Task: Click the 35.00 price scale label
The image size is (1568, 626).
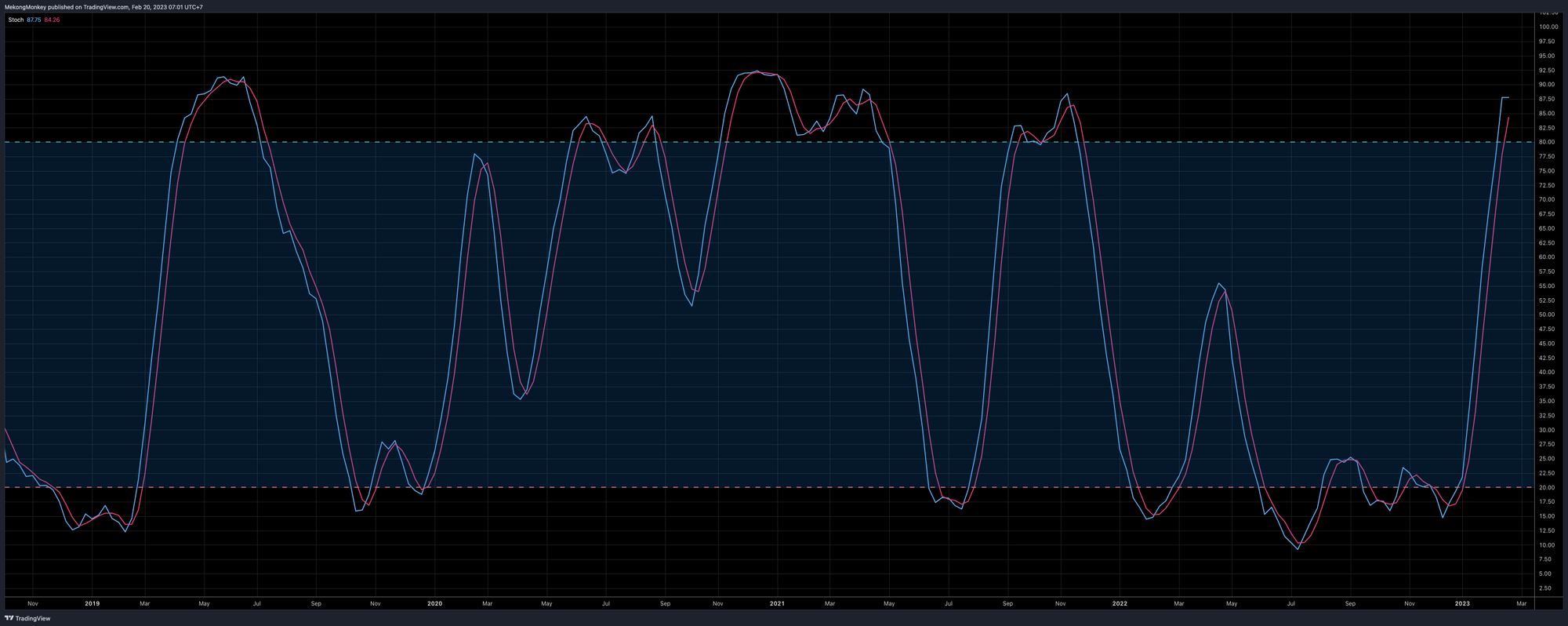Action: pos(1548,401)
